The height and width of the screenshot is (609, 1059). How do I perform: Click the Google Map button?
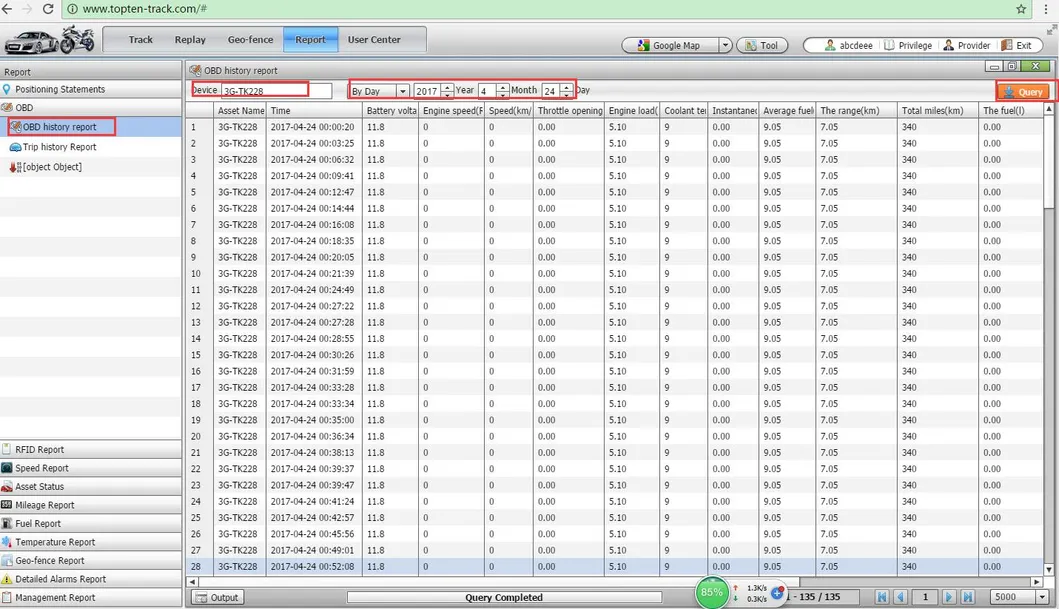point(670,45)
